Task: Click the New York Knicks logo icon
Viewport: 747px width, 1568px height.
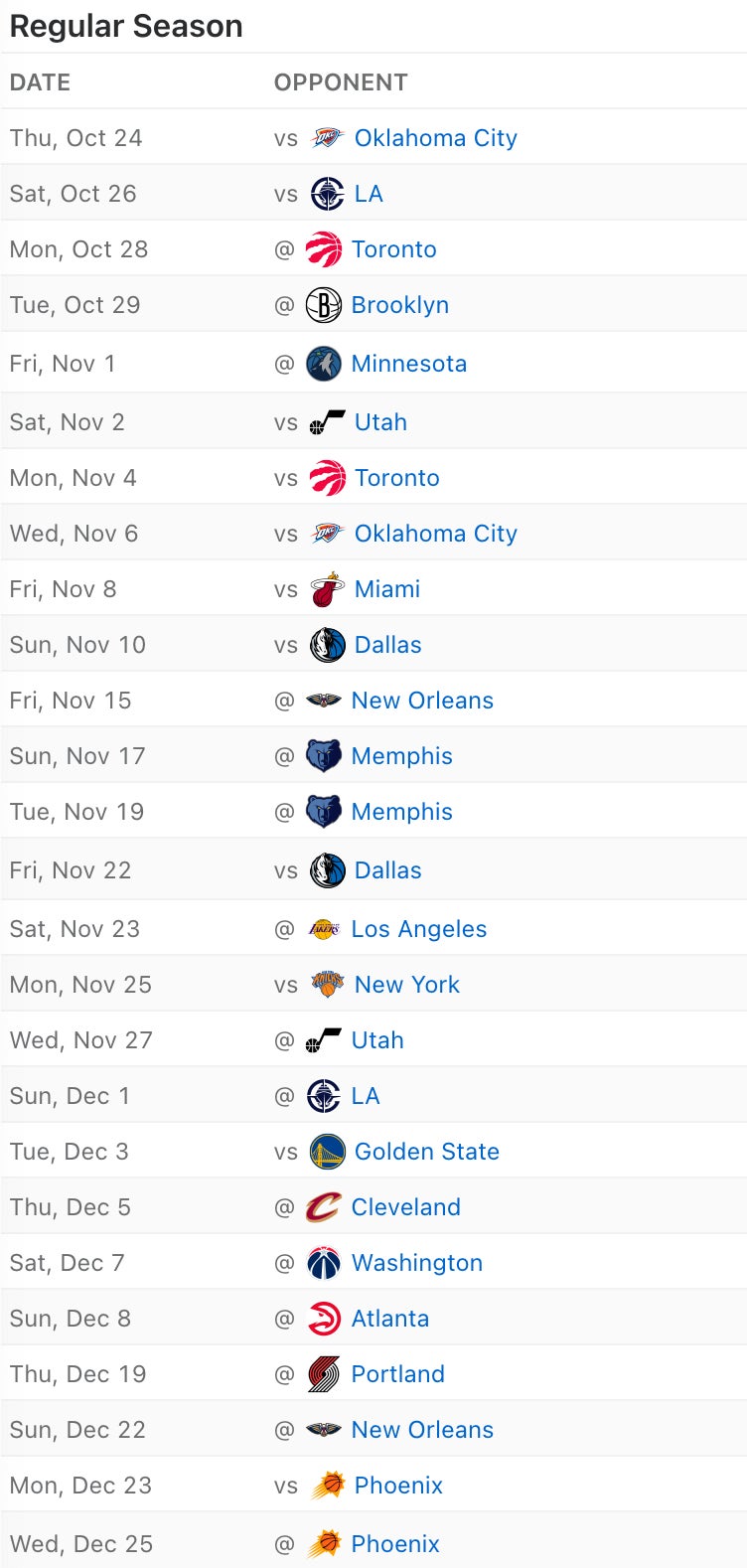Action: point(327,985)
